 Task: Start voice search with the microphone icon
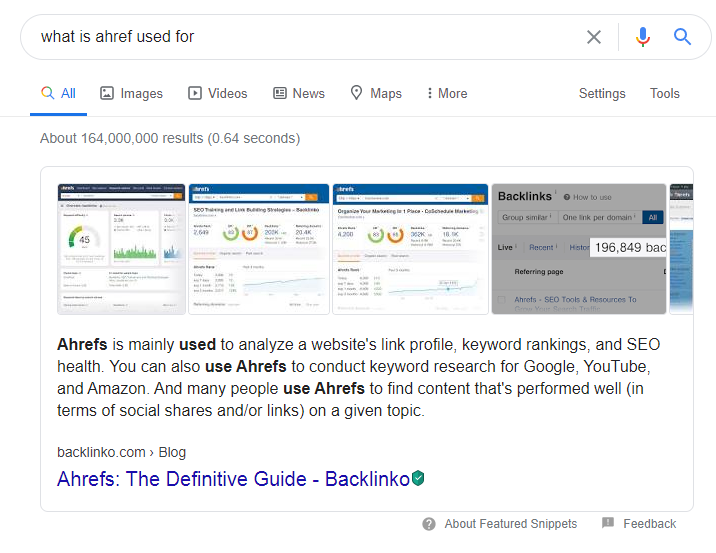pos(642,37)
